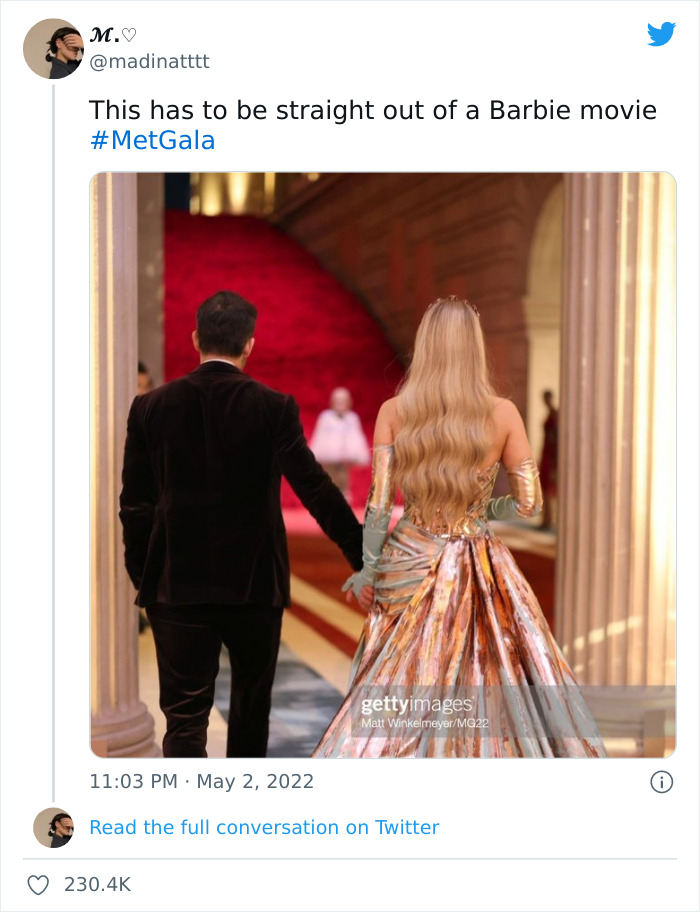This screenshot has height=912, width=700.
Task: Read the full conversation on Twitter
Action: [265, 826]
